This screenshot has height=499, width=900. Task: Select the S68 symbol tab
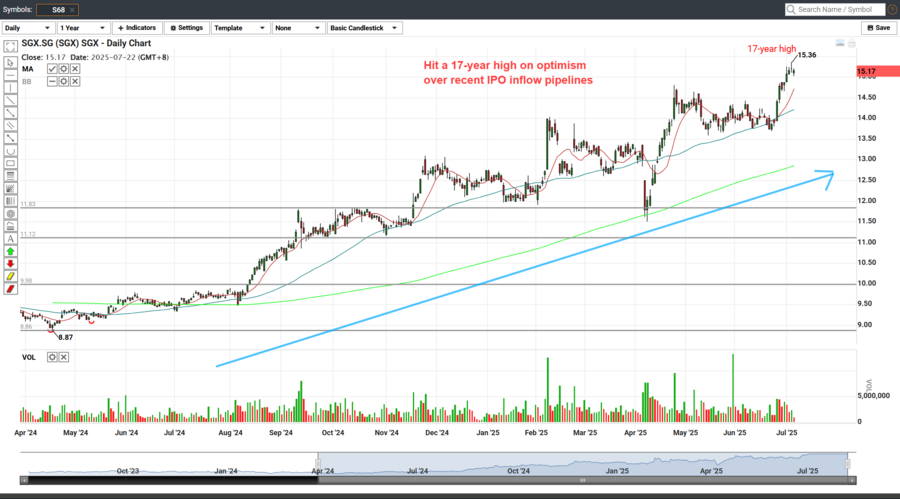click(58, 10)
